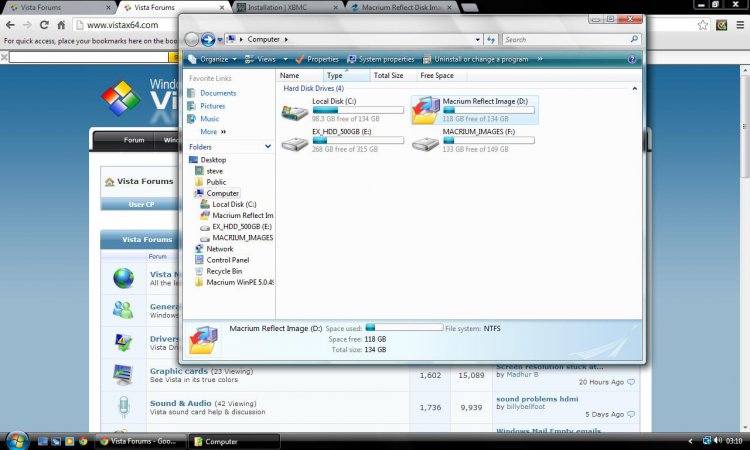
Task: Click the search magnifier icon in Explorer
Action: tap(634, 39)
